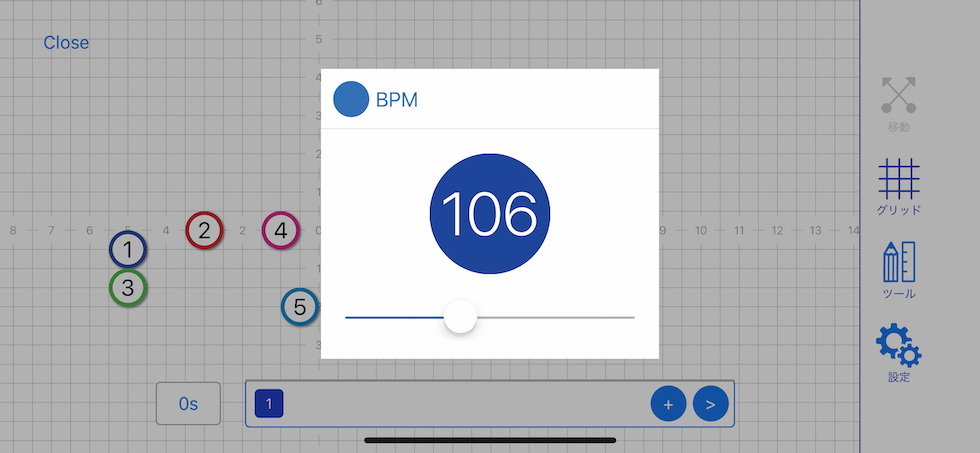Click the blue circle icon beside BPM
Viewport: 980px width, 453px height.
click(x=351, y=100)
